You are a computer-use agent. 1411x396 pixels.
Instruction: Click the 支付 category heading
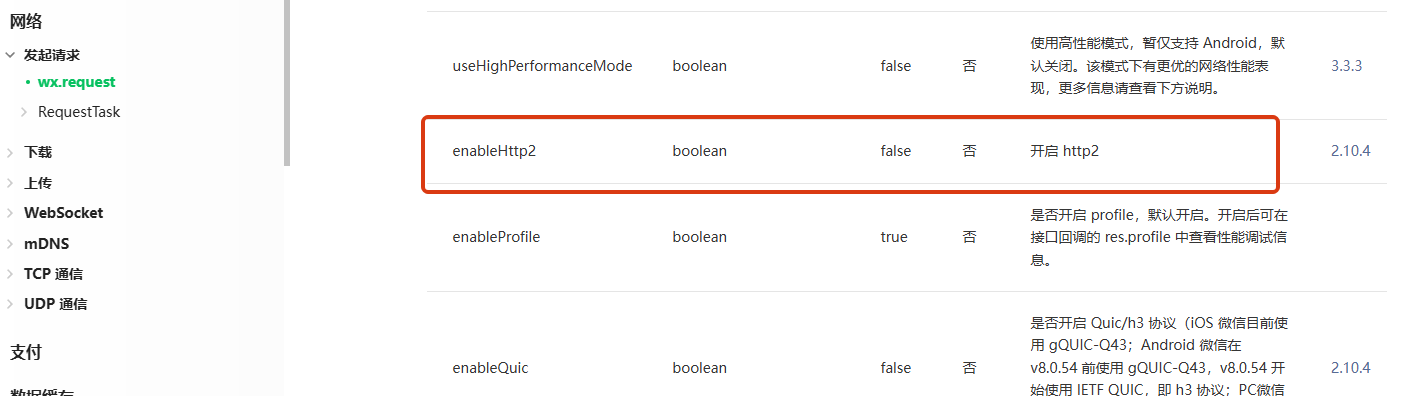(26, 352)
